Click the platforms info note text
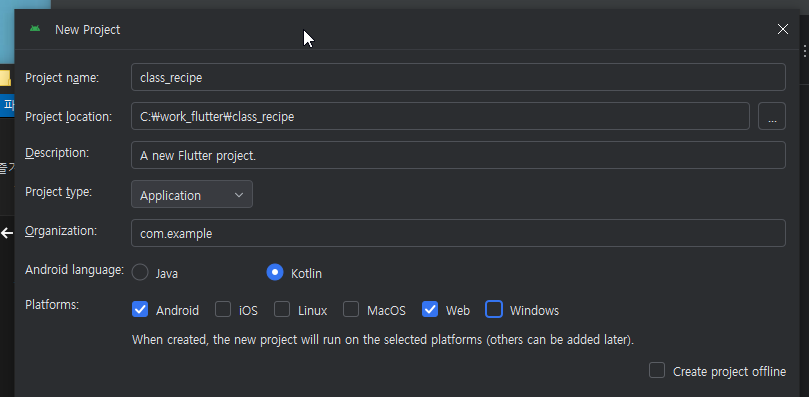The height and width of the screenshot is (397, 809). pyautogui.click(x=383, y=340)
